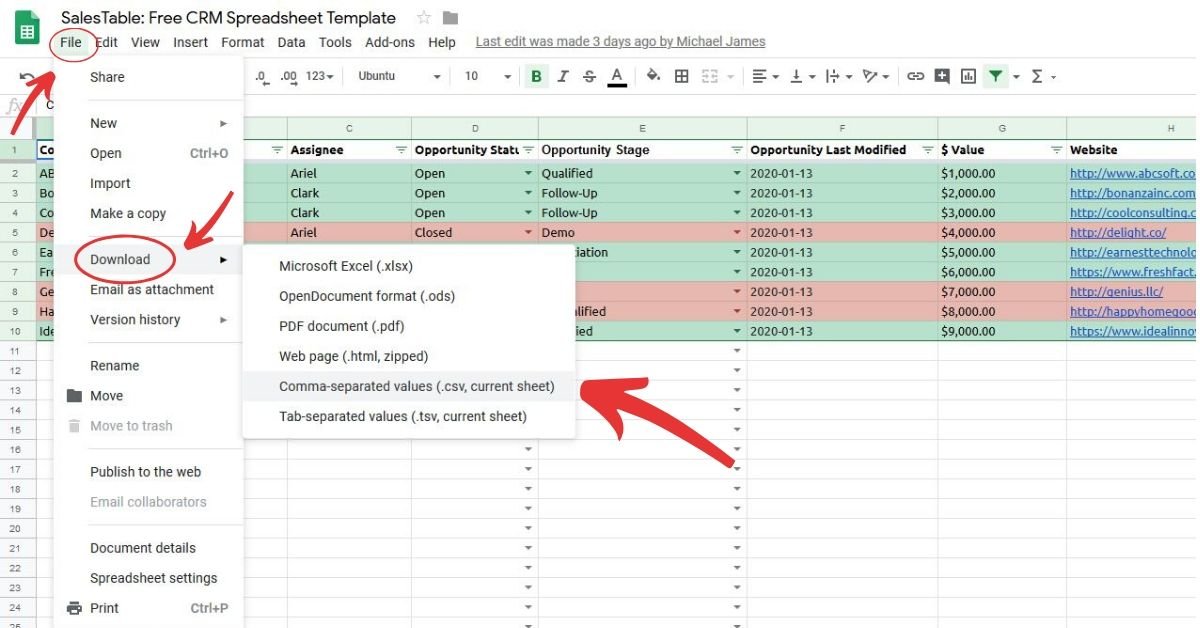Open the File menu
The width and height of the screenshot is (1200, 628).
pos(71,42)
